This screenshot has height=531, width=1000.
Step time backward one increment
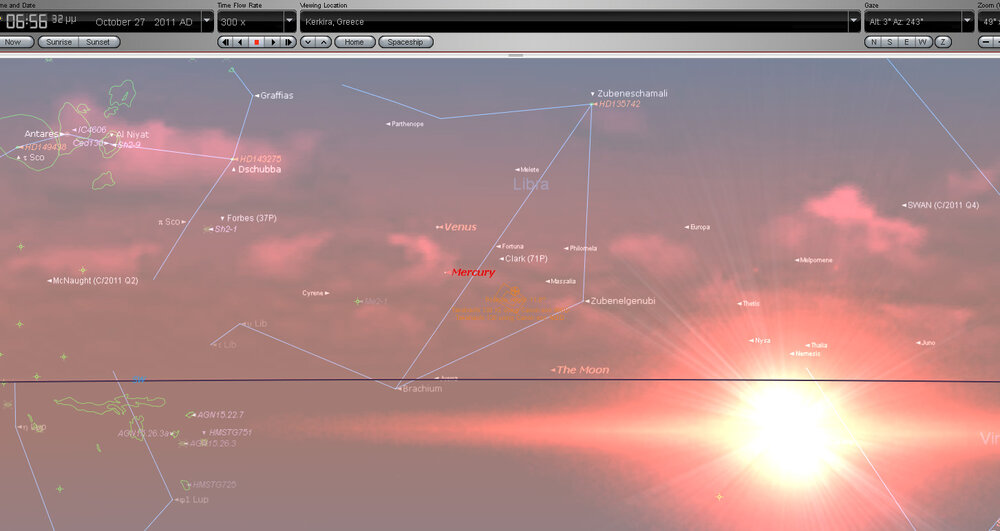[225, 42]
